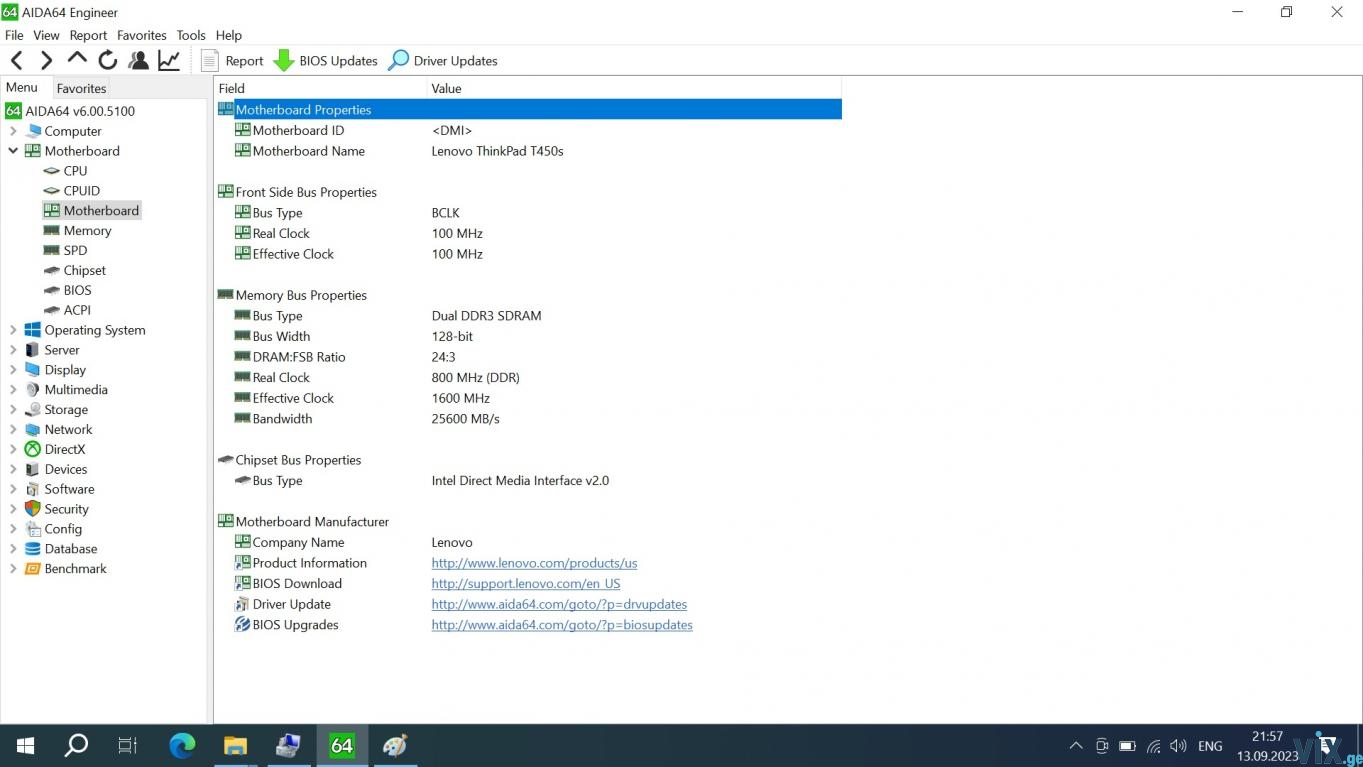Open the volume control in tray
1363x767 pixels.
click(x=1178, y=746)
